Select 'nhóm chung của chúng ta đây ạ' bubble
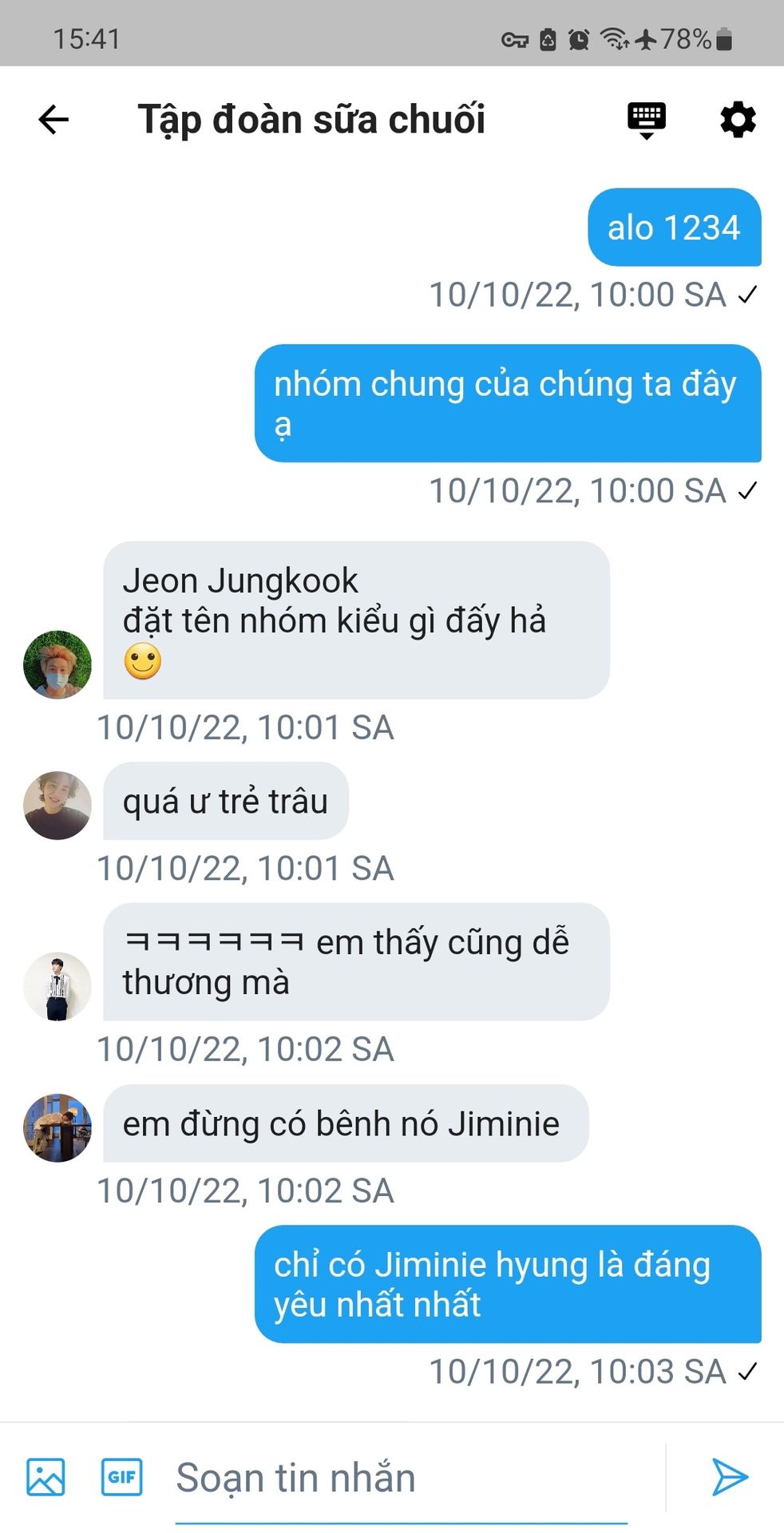Image resolution: width=784 pixels, height=1533 pixels. coord(508,403)
